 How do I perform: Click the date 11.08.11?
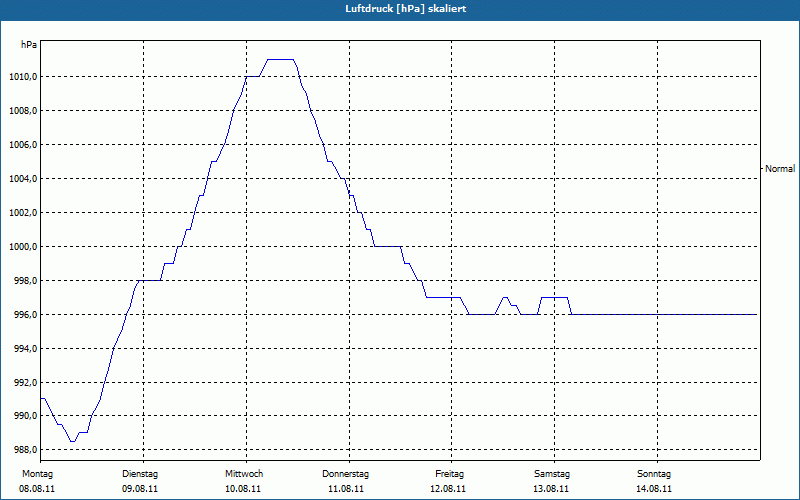[x=346, y=489]
